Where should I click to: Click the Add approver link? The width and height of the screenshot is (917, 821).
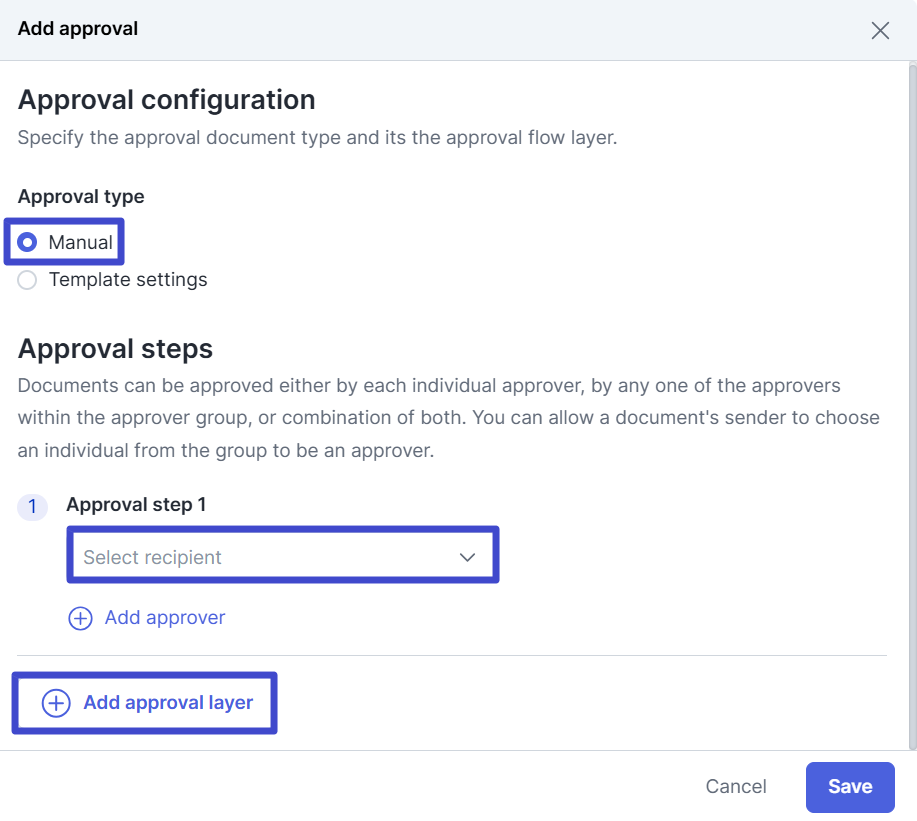(164, 618)
